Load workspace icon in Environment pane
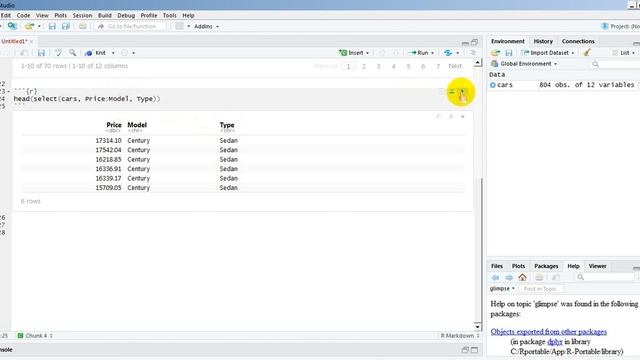The width and height of the screenshot is (640, 360). 496,53
